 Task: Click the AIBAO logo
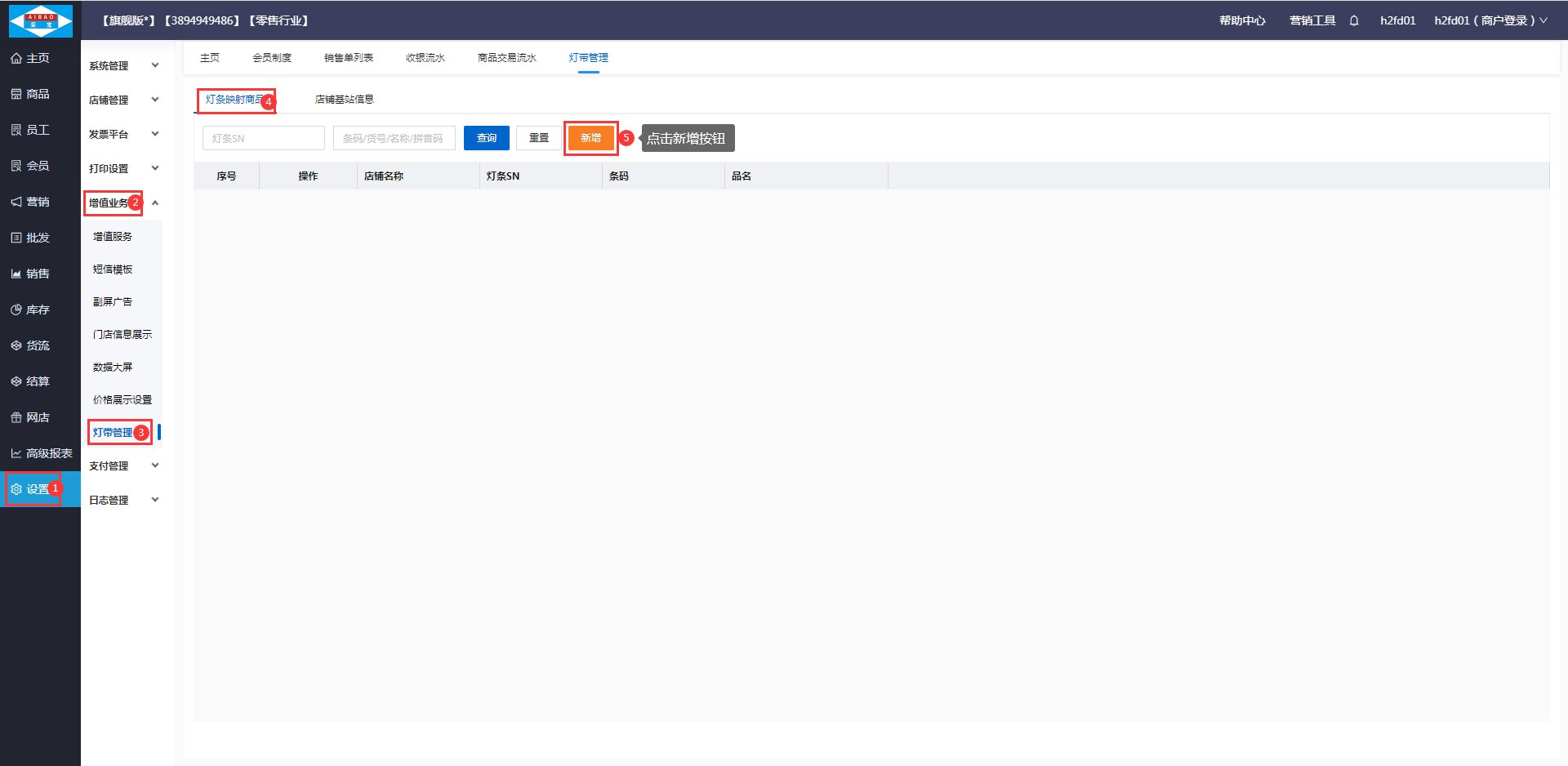point(40,20)
